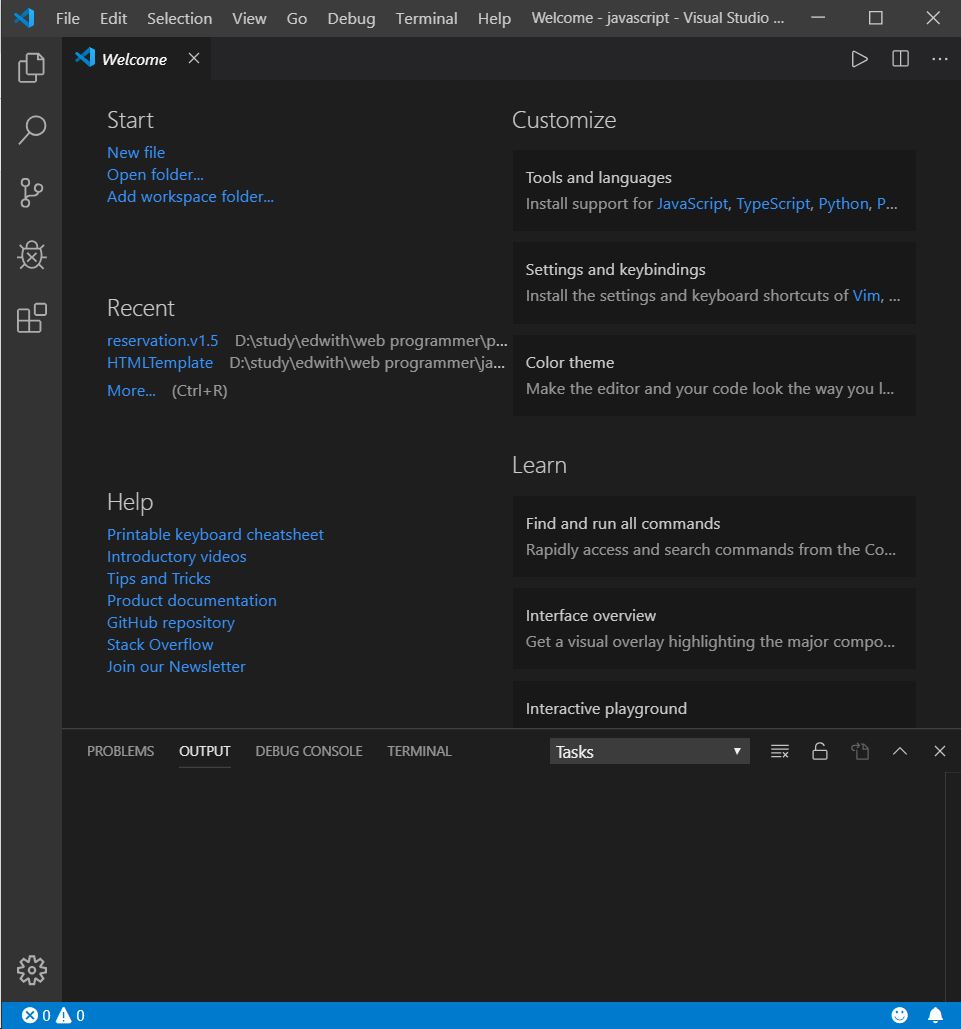
Task: Open the Debug menu
Action: tap(351, 18)
